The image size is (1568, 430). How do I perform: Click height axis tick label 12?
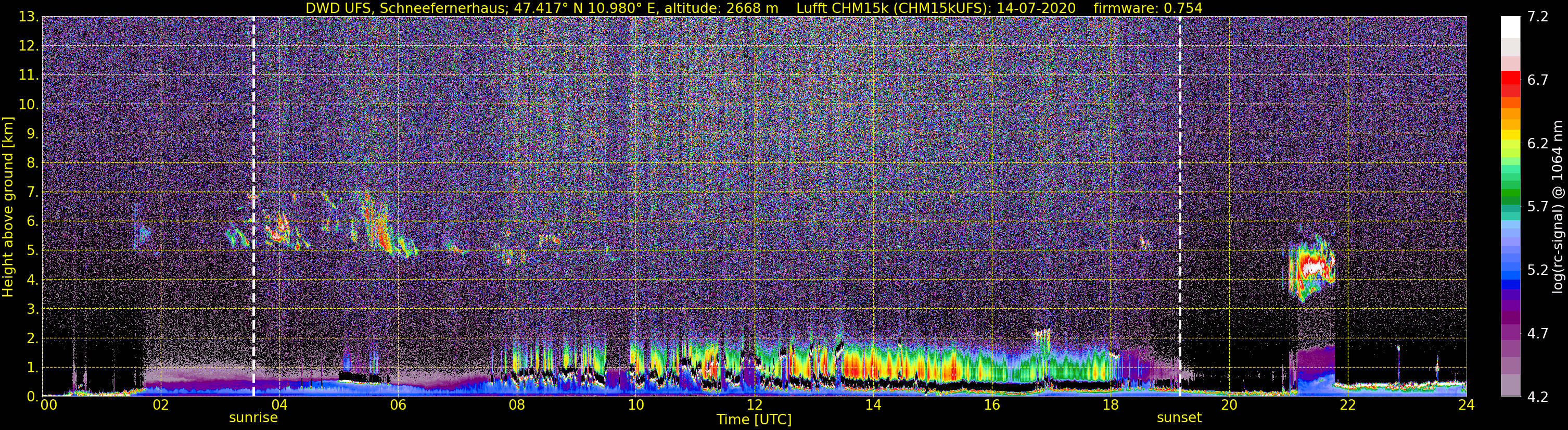tap(28, 46)
